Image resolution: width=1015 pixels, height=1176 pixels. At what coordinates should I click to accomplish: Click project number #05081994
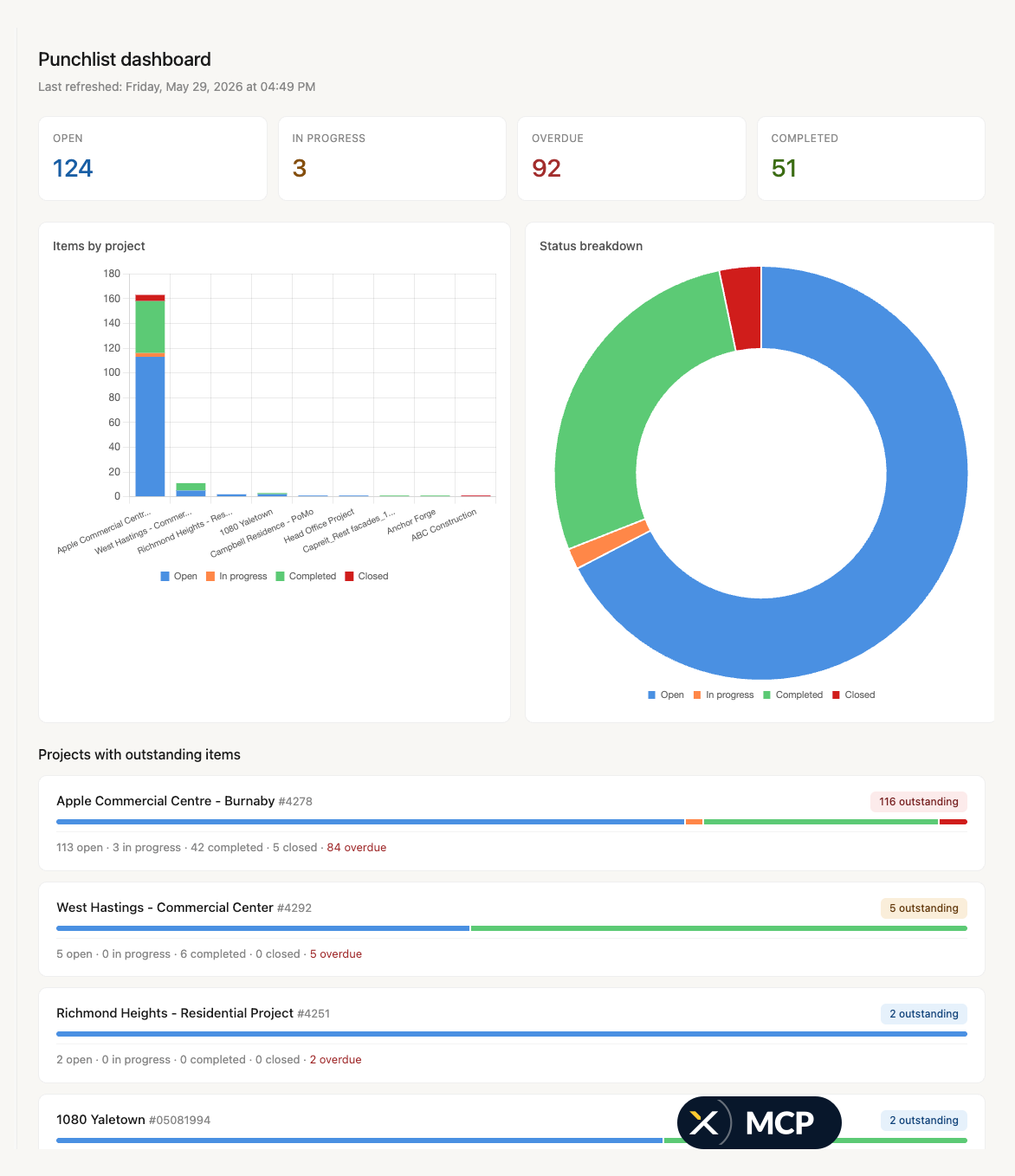pyautogui.click(x=179, y=1121)
